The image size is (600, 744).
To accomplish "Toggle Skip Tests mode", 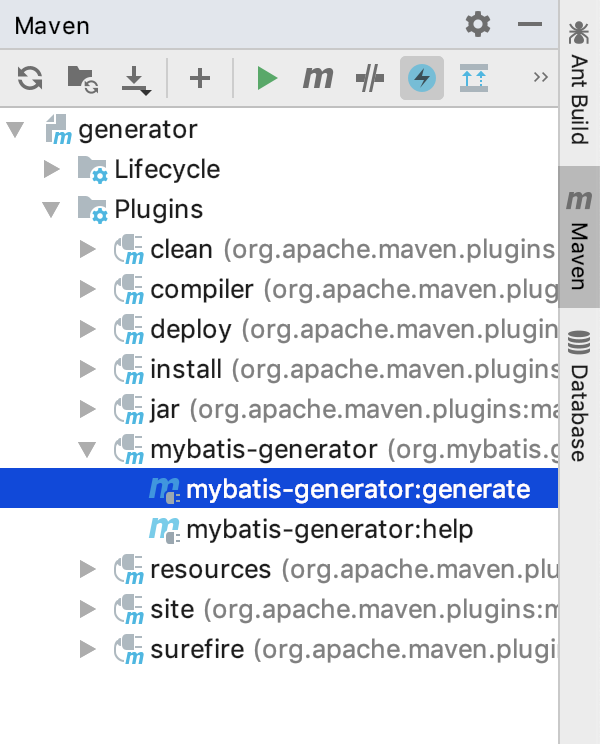I will (370, 78).
